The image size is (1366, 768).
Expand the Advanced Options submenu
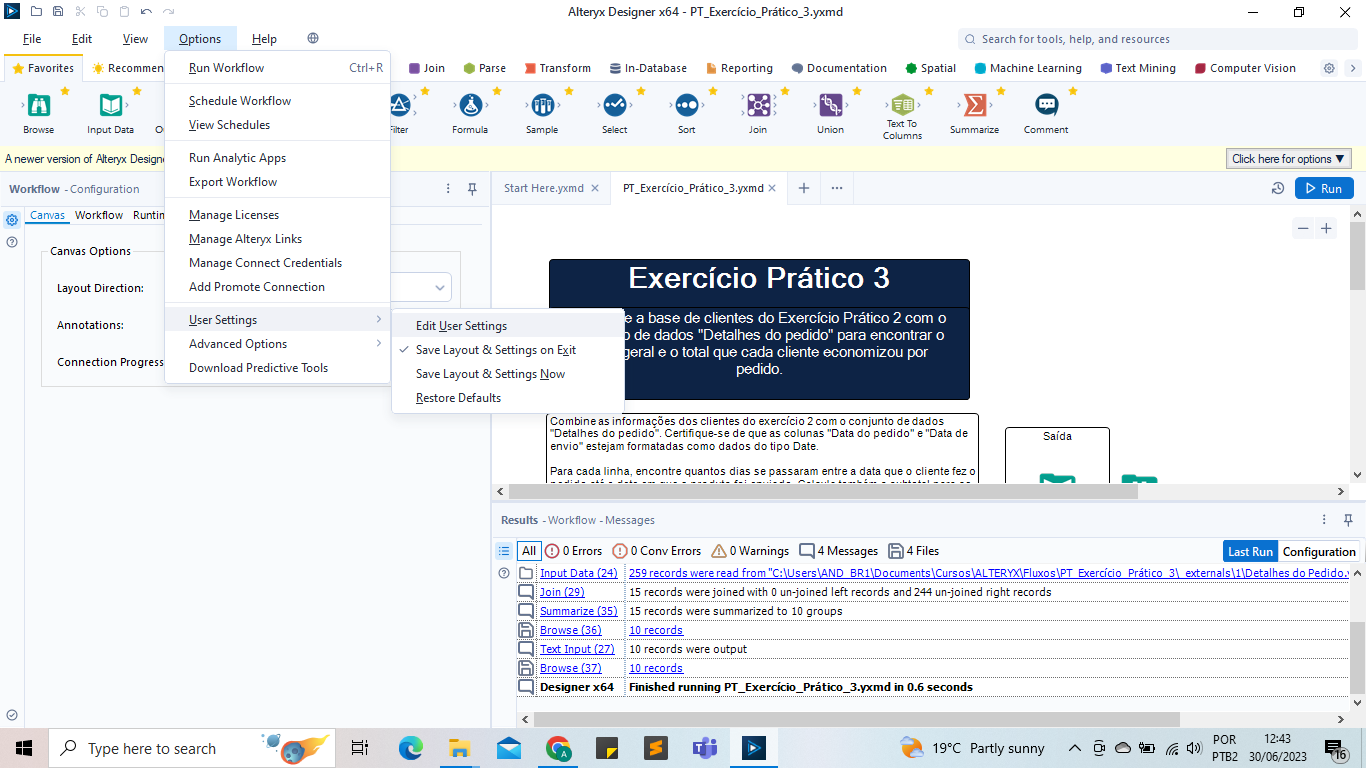[277, 344]
